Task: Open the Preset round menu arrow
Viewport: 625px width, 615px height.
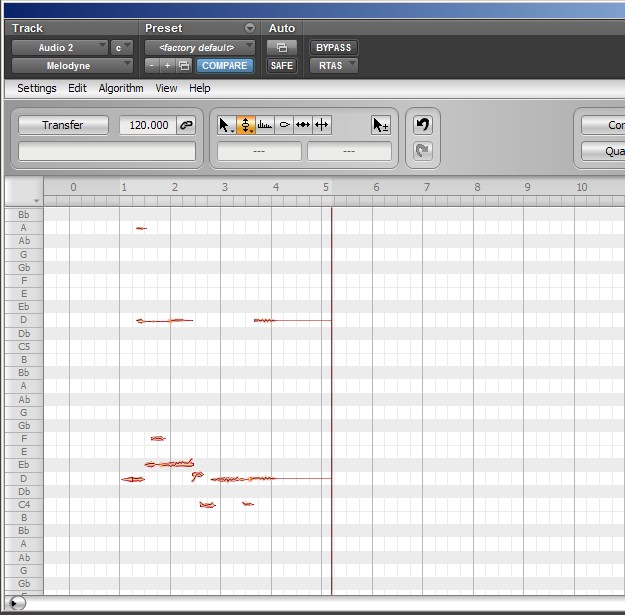Action: click(x=250, y=28)
